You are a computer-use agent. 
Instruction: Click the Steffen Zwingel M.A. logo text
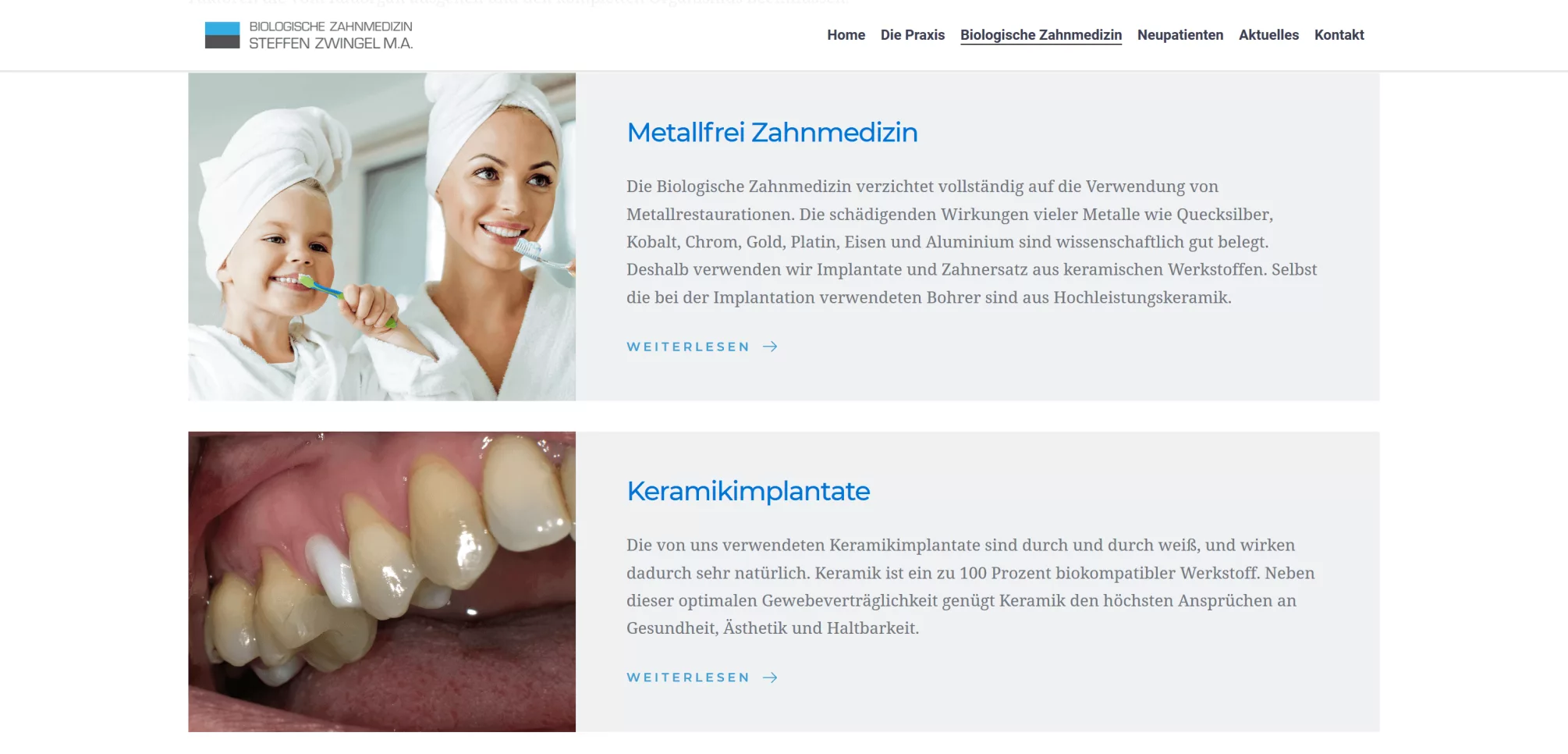(x=331, y=44)
